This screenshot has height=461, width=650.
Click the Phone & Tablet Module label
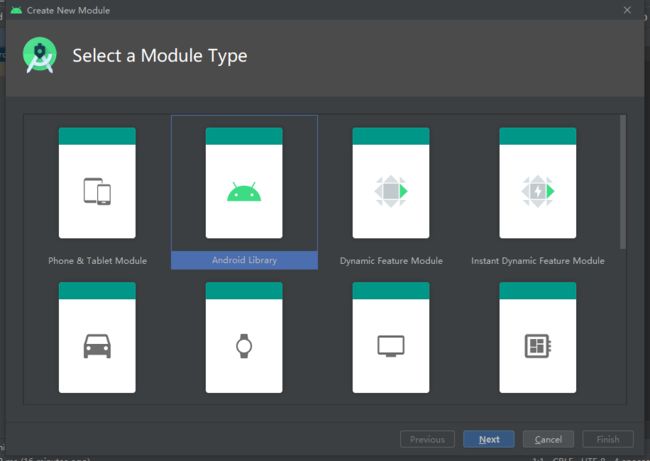click(x=97, y=261)
